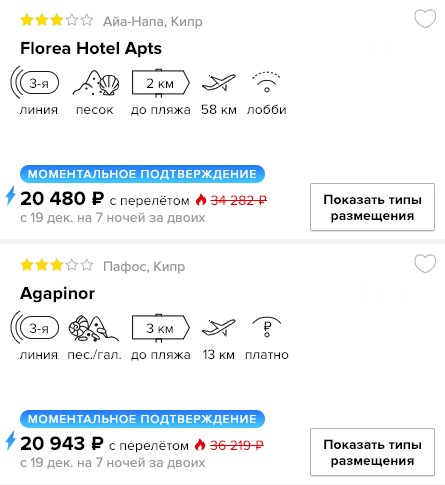Open the Agapinor hotel title
The image size is (445, 485).
(57, 294)
